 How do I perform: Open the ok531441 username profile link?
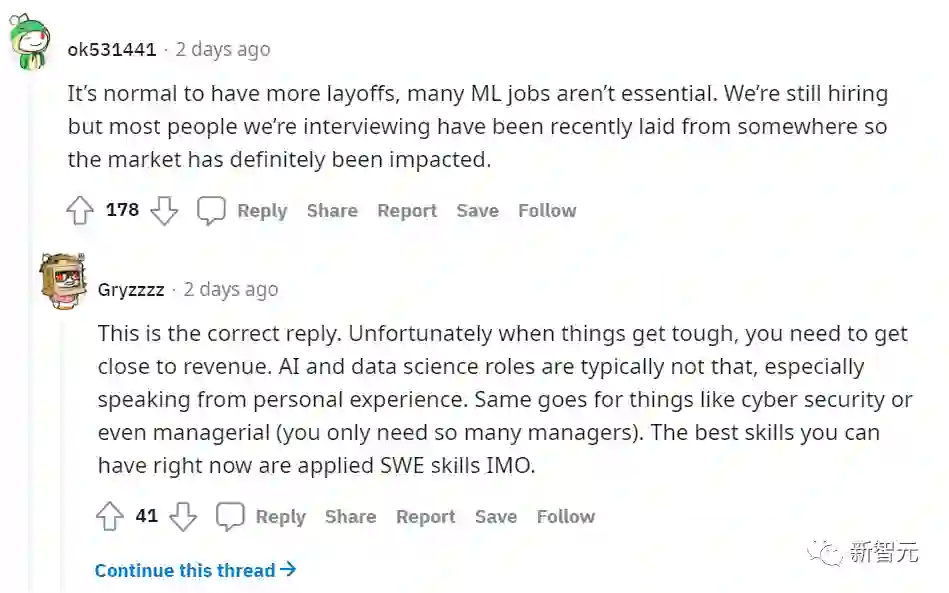click(112, 49)
